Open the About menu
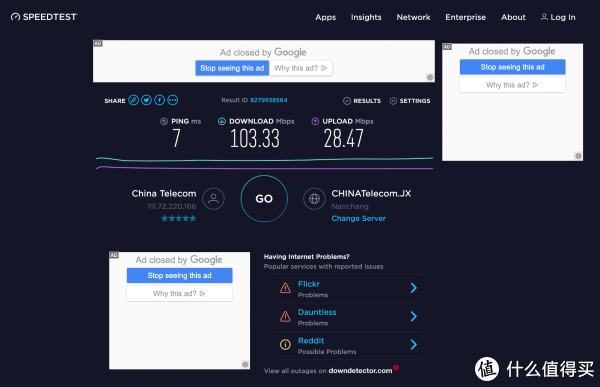Viewport: 600px width, 387px height. point(513,17)
